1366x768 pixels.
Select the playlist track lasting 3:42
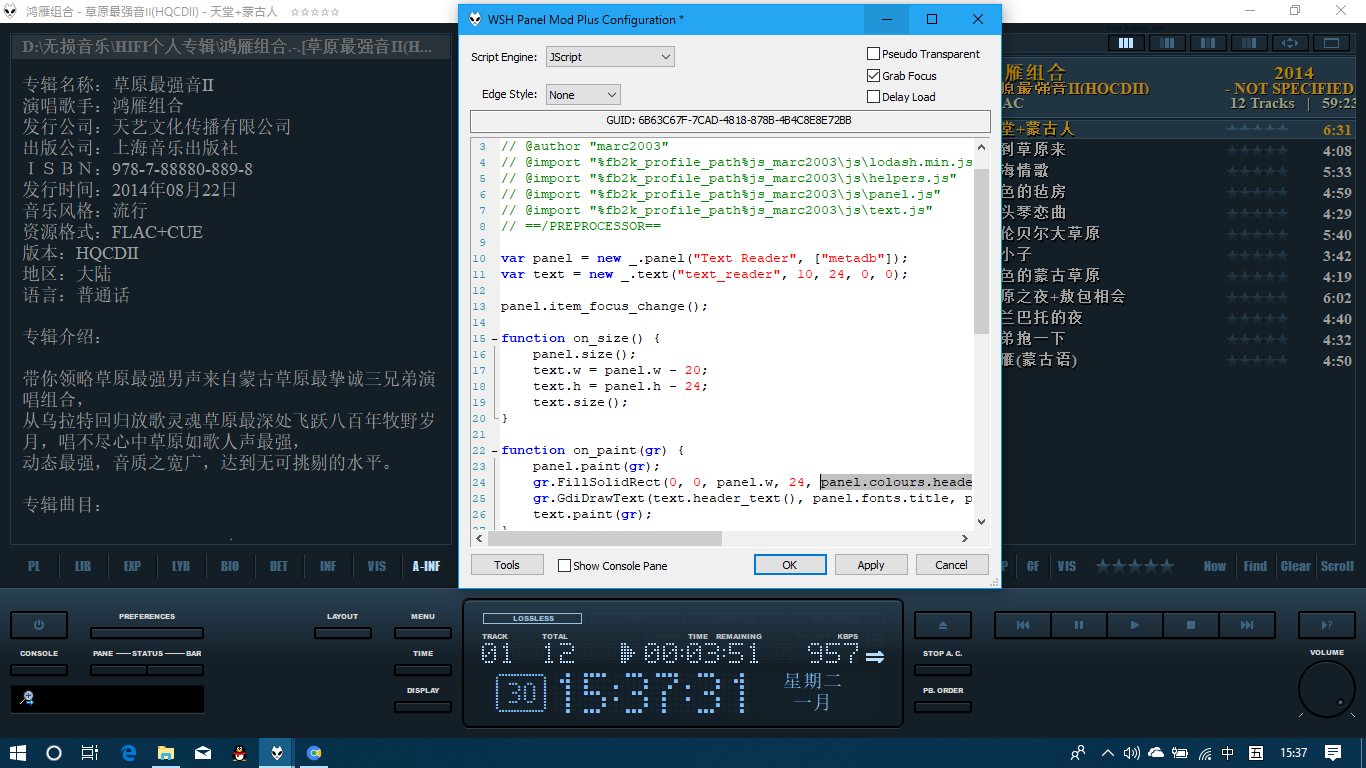(1178, 255)
